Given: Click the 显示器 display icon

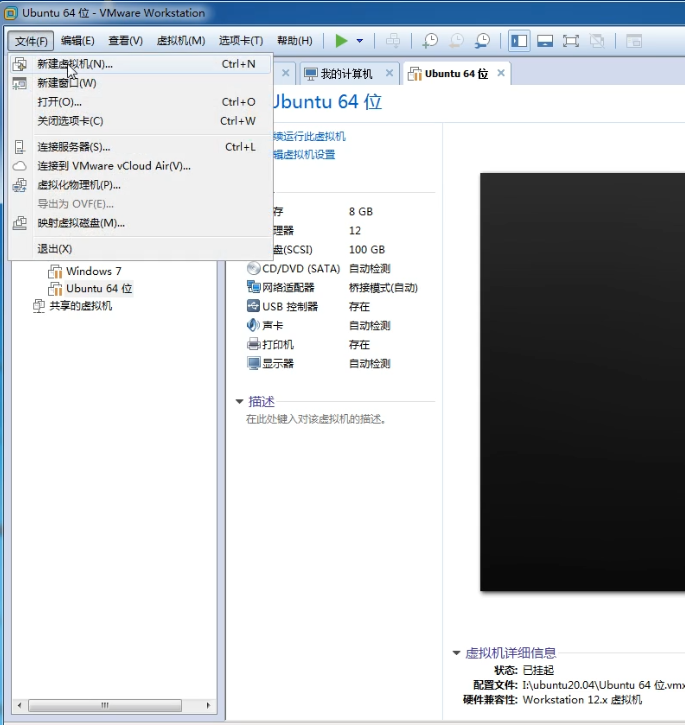Looking at the screenshot, I should [x=253, y=363].
